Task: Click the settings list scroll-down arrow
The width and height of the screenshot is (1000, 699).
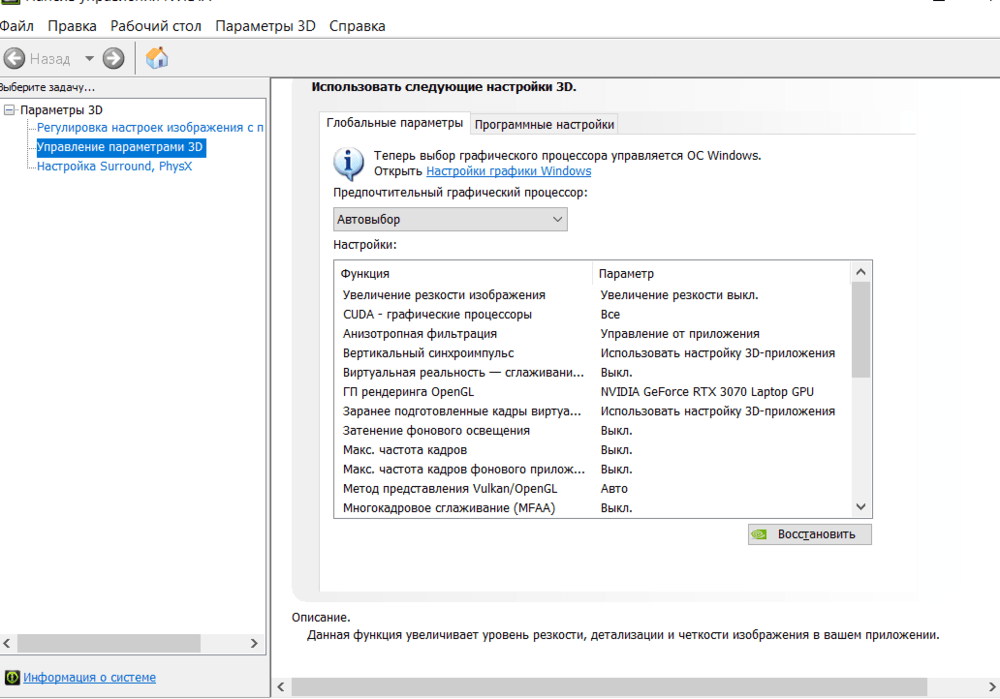Action: (861, 507)
